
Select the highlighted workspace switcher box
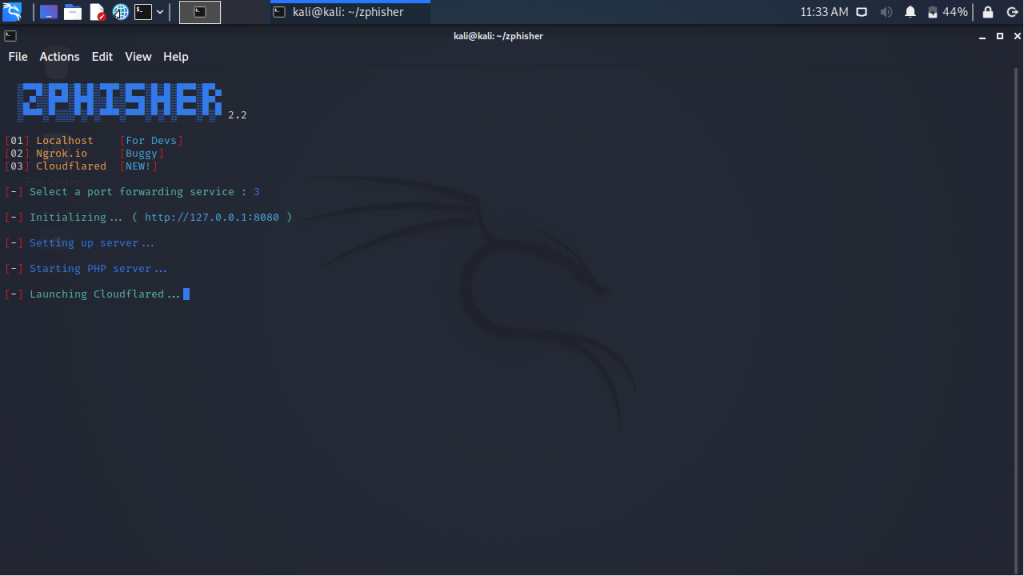click(200, 12)
